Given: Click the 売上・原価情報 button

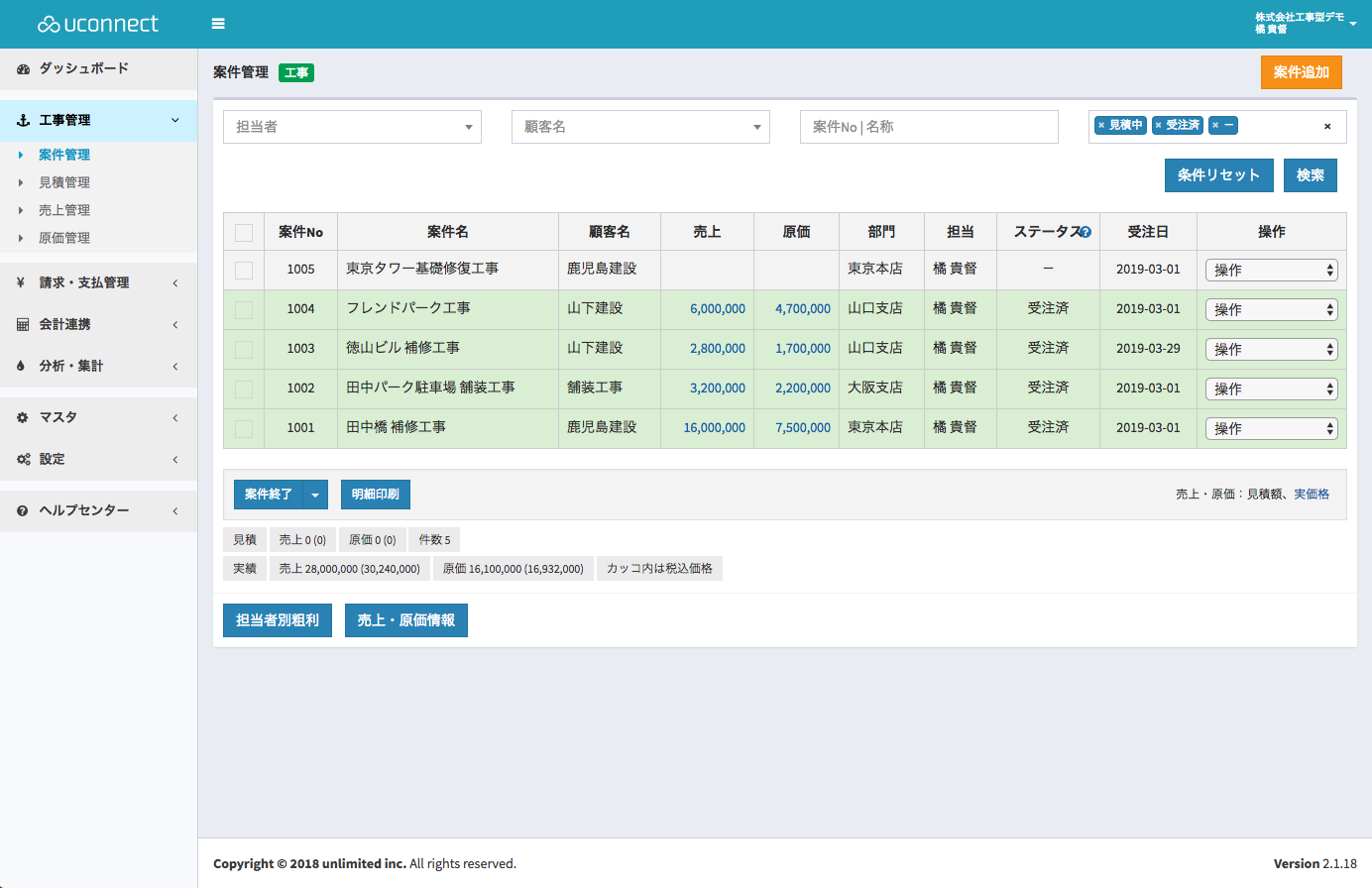Looking at the screenshot, I should tap(406, 620).
